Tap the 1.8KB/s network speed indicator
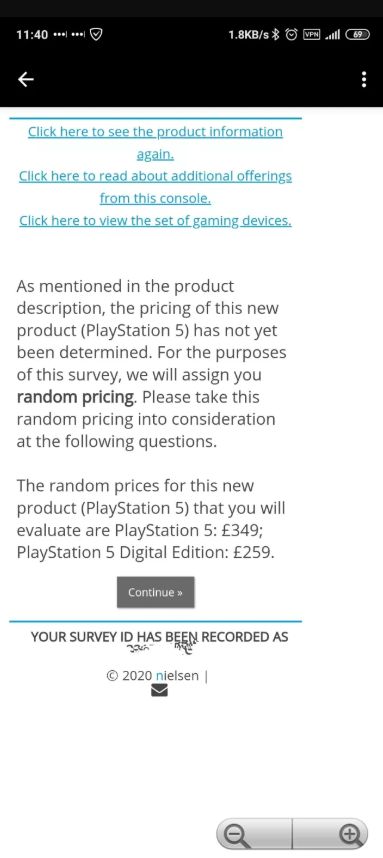383x858 pixels. click(x=249, y=34)
